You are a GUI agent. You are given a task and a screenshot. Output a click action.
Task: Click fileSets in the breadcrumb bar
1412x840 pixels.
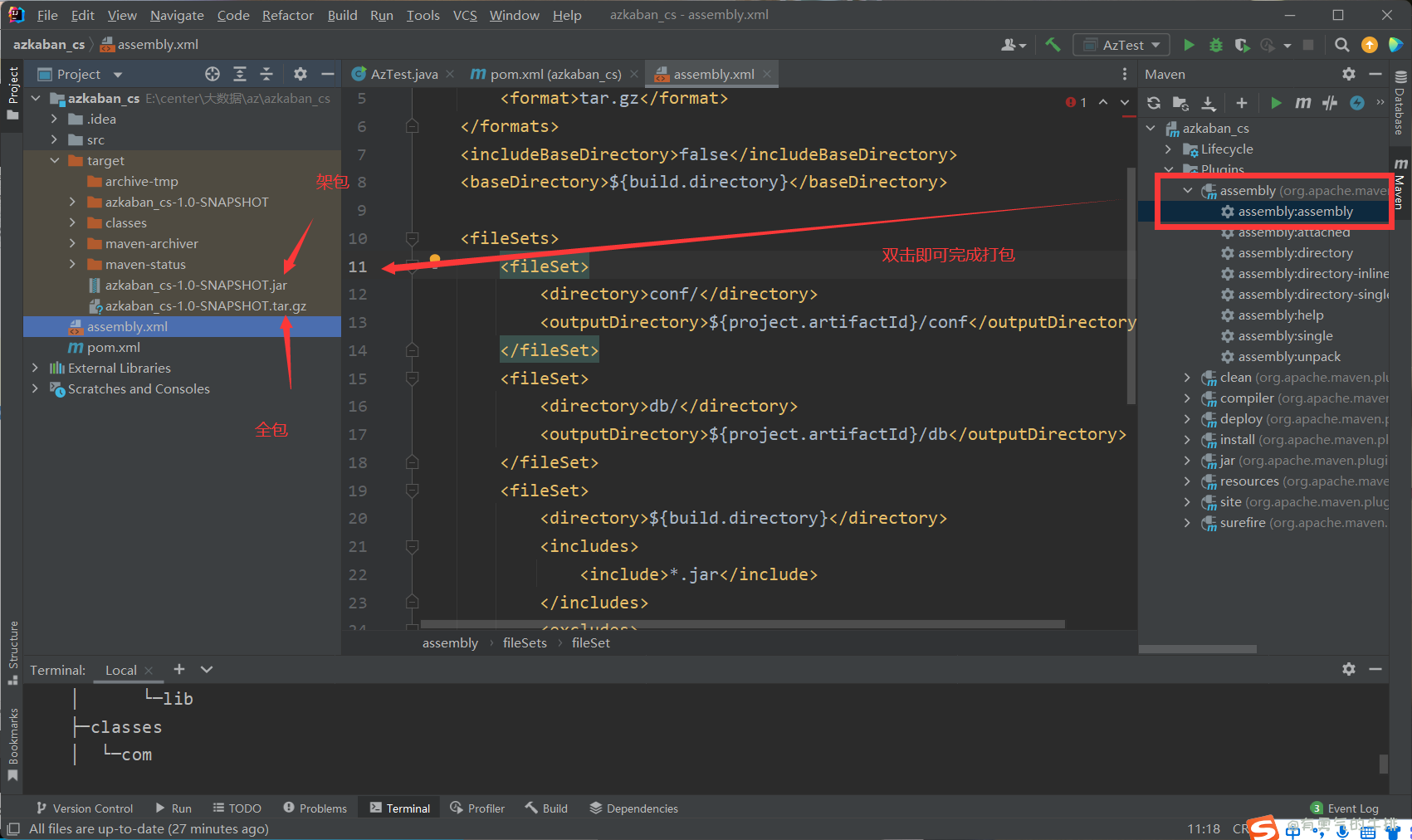click(525, 642)
